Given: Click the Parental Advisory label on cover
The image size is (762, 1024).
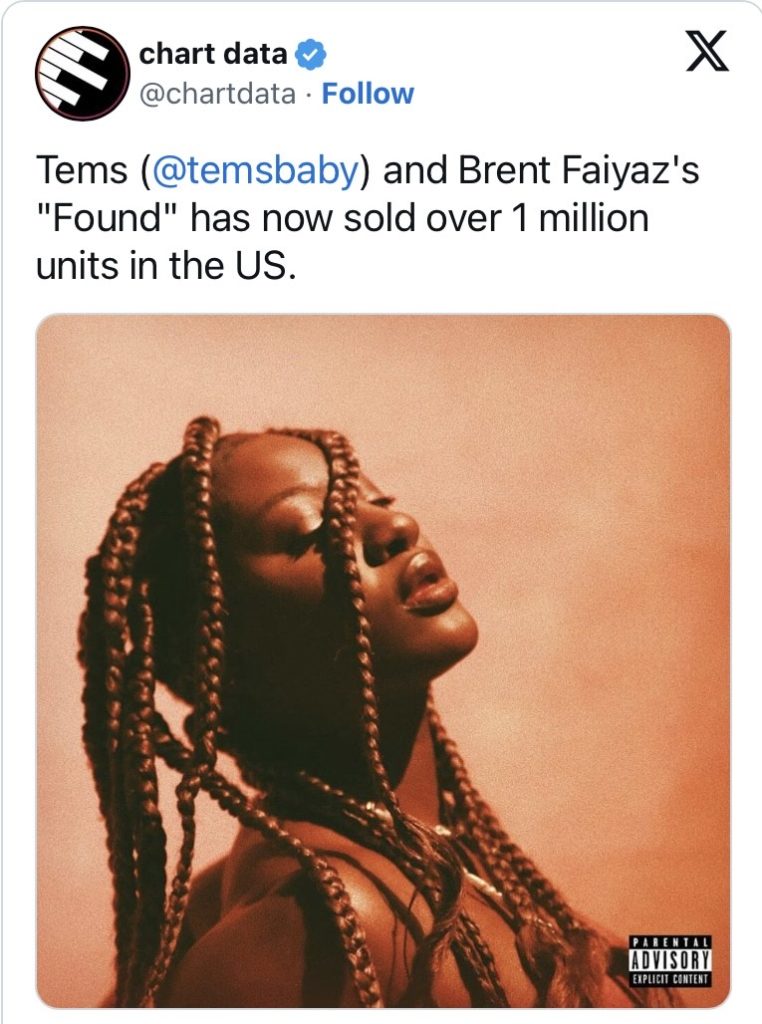Looking at the screenshot, I should [x=671, y=960].
